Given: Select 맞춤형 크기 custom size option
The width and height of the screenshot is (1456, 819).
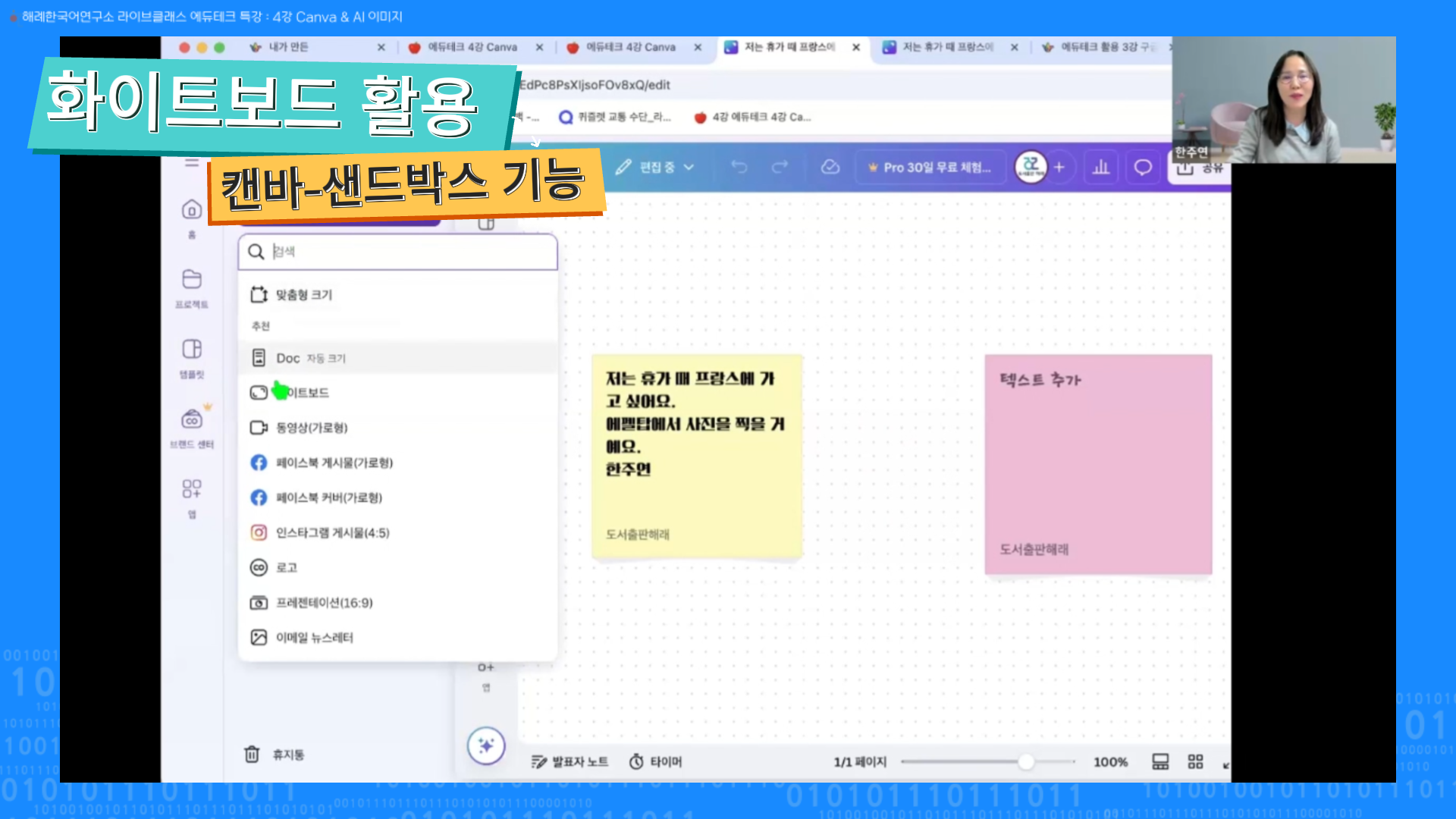Looking at the screenshot, I should coord(398,294).
